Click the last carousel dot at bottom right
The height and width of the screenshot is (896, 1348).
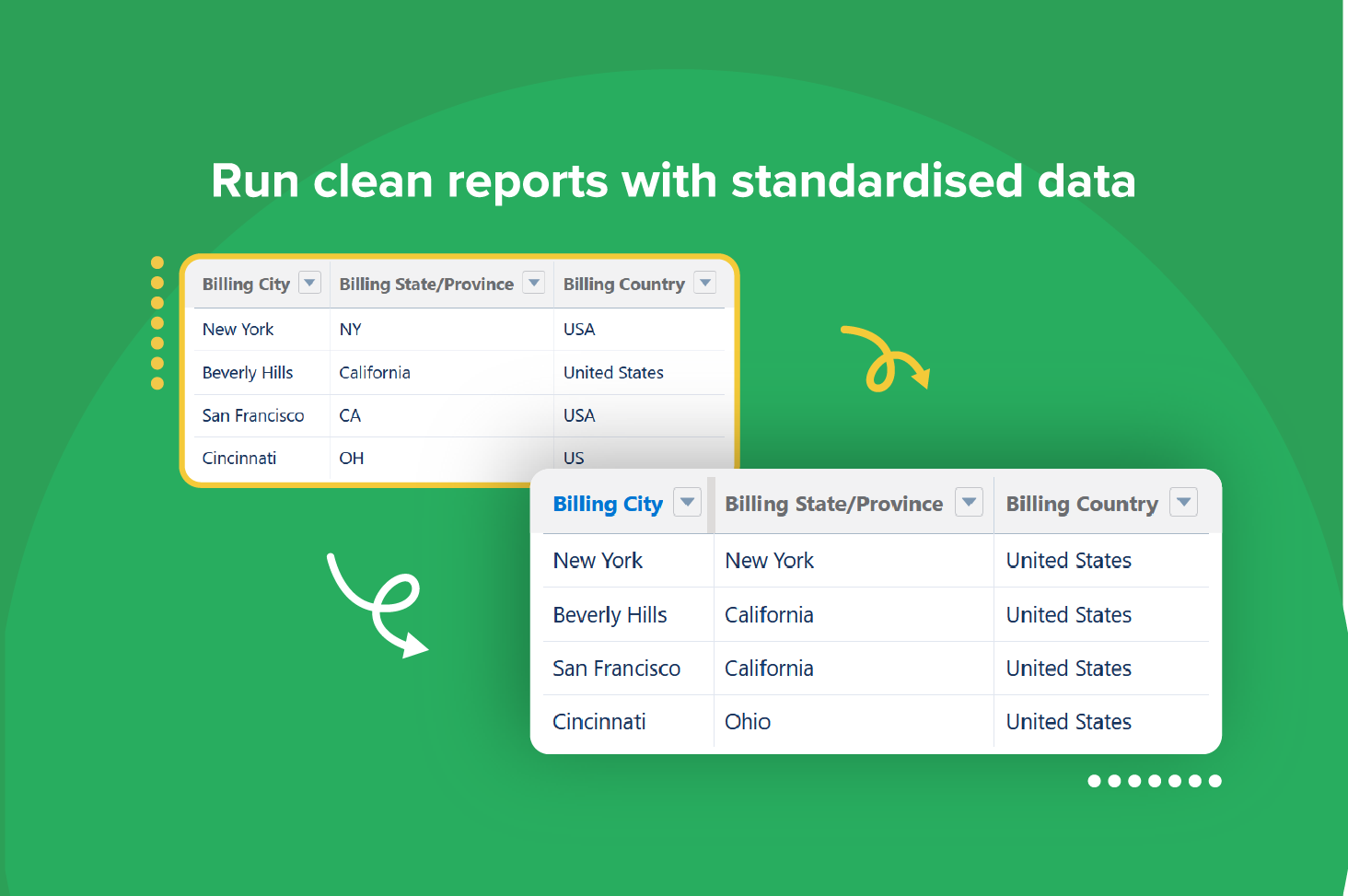pyautogui.click(x=1214, y=781)
